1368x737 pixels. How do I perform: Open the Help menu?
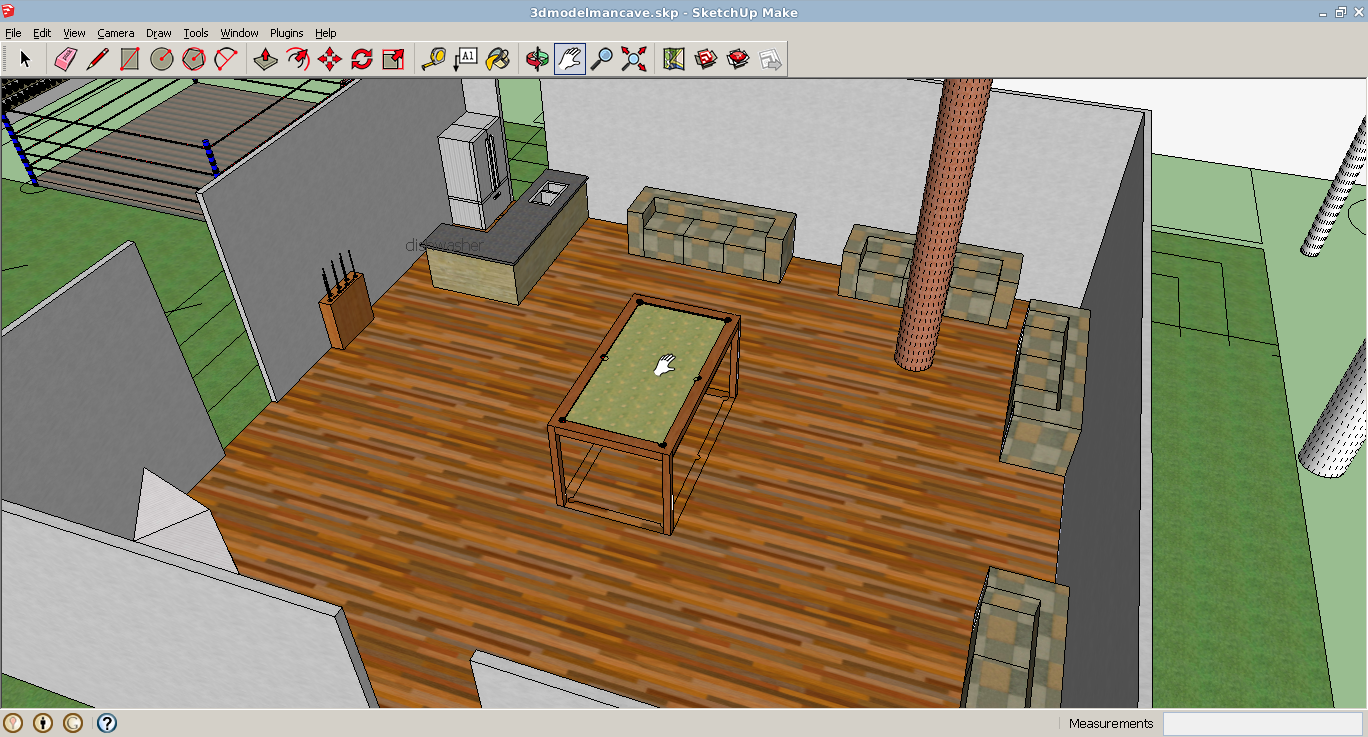[326, 33]
